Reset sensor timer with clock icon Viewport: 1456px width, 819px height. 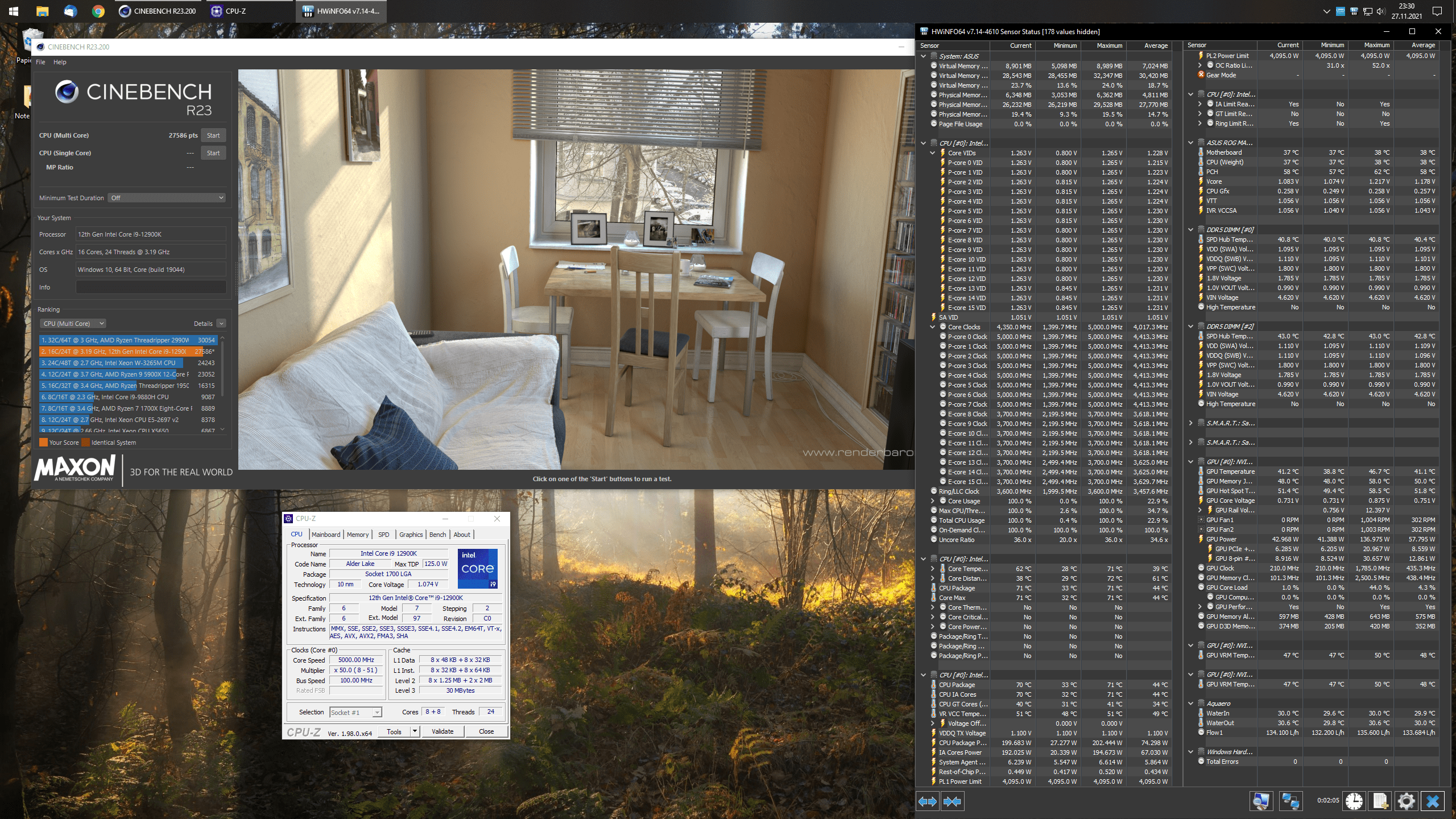(x=1354, y=801)
